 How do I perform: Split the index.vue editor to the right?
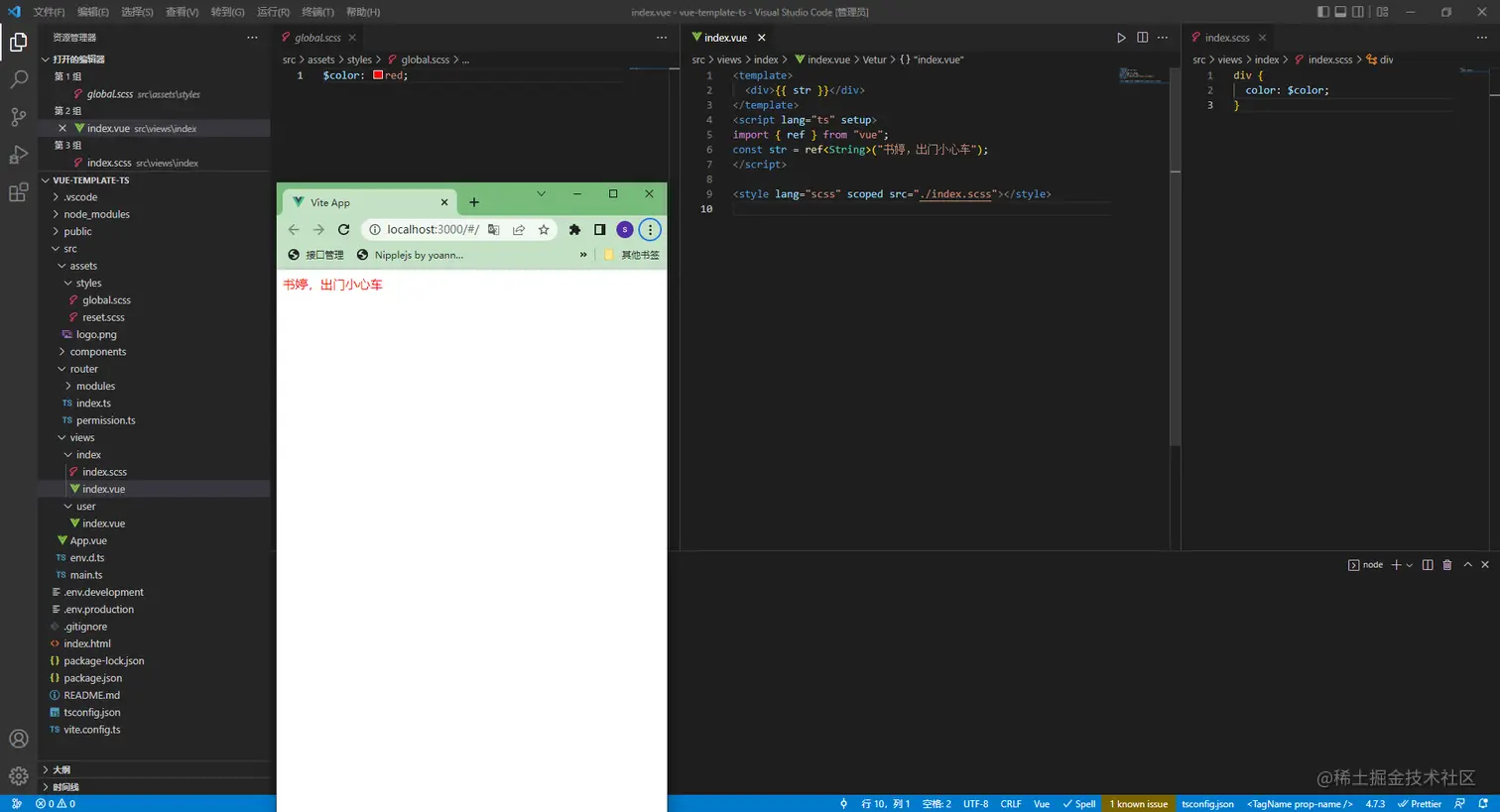click(x=1142, y=38)
